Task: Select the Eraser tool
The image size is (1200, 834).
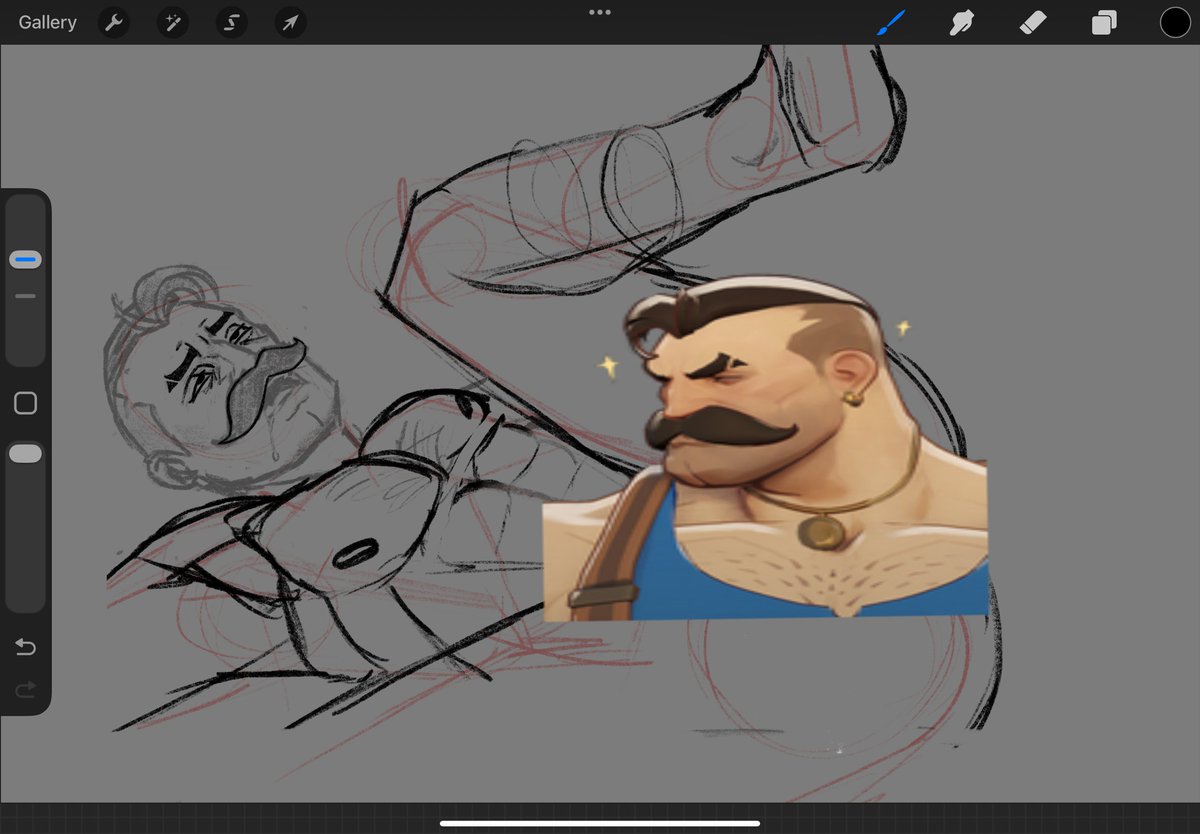Action: pos(1032,22)
